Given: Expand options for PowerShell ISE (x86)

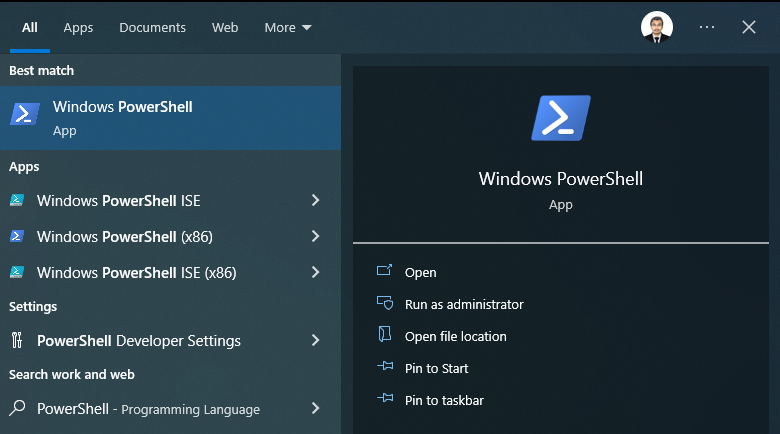Looking at the screenshot, I should pos(315,272).
